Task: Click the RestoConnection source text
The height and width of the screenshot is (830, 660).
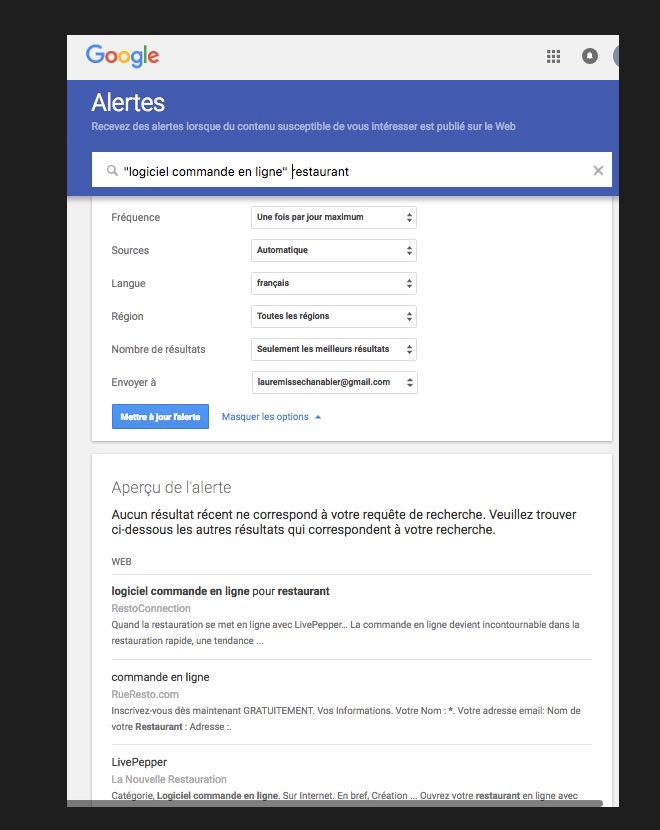Action: 151,609
